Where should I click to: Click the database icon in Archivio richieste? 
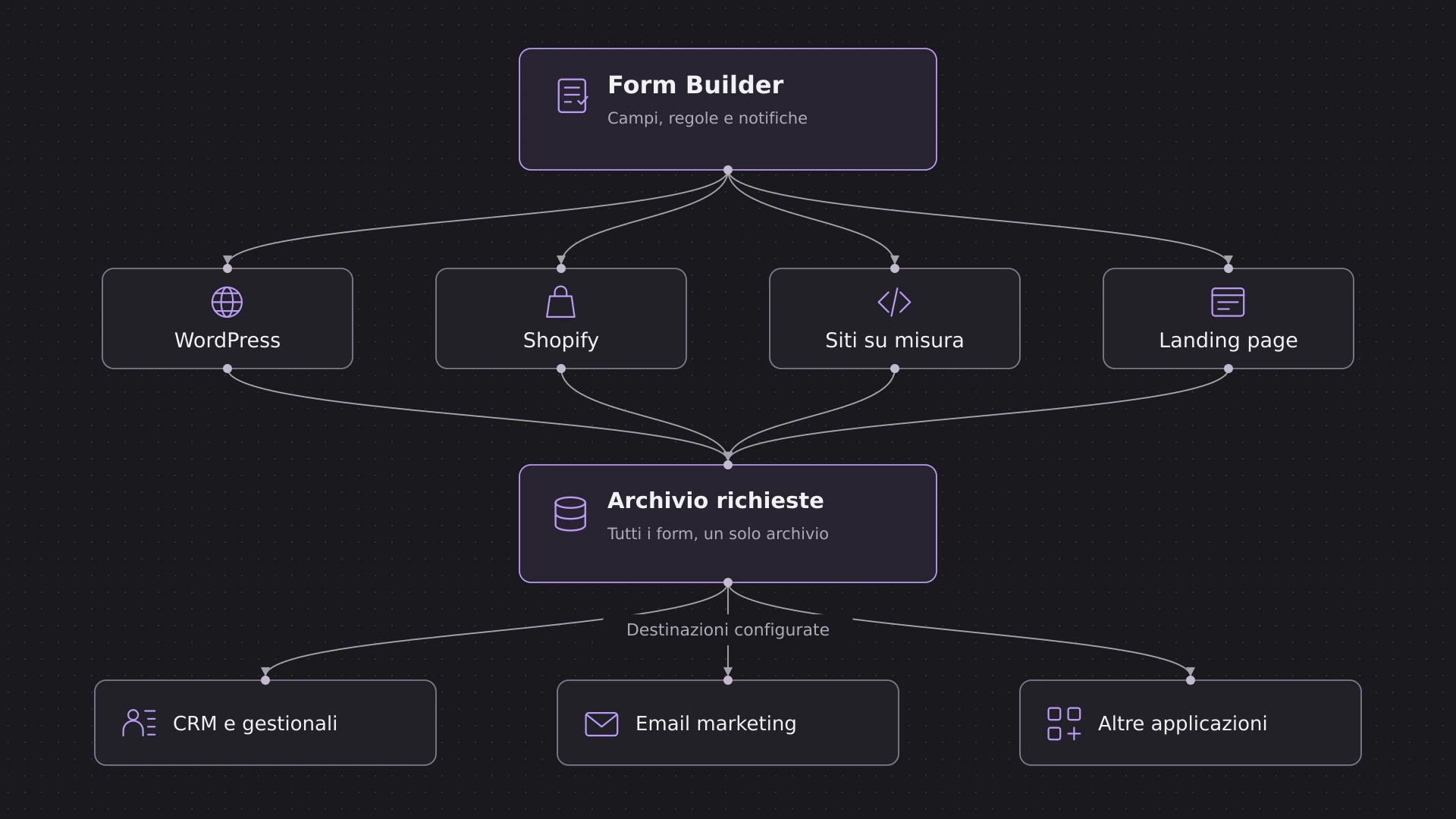(x=570, y=514)
